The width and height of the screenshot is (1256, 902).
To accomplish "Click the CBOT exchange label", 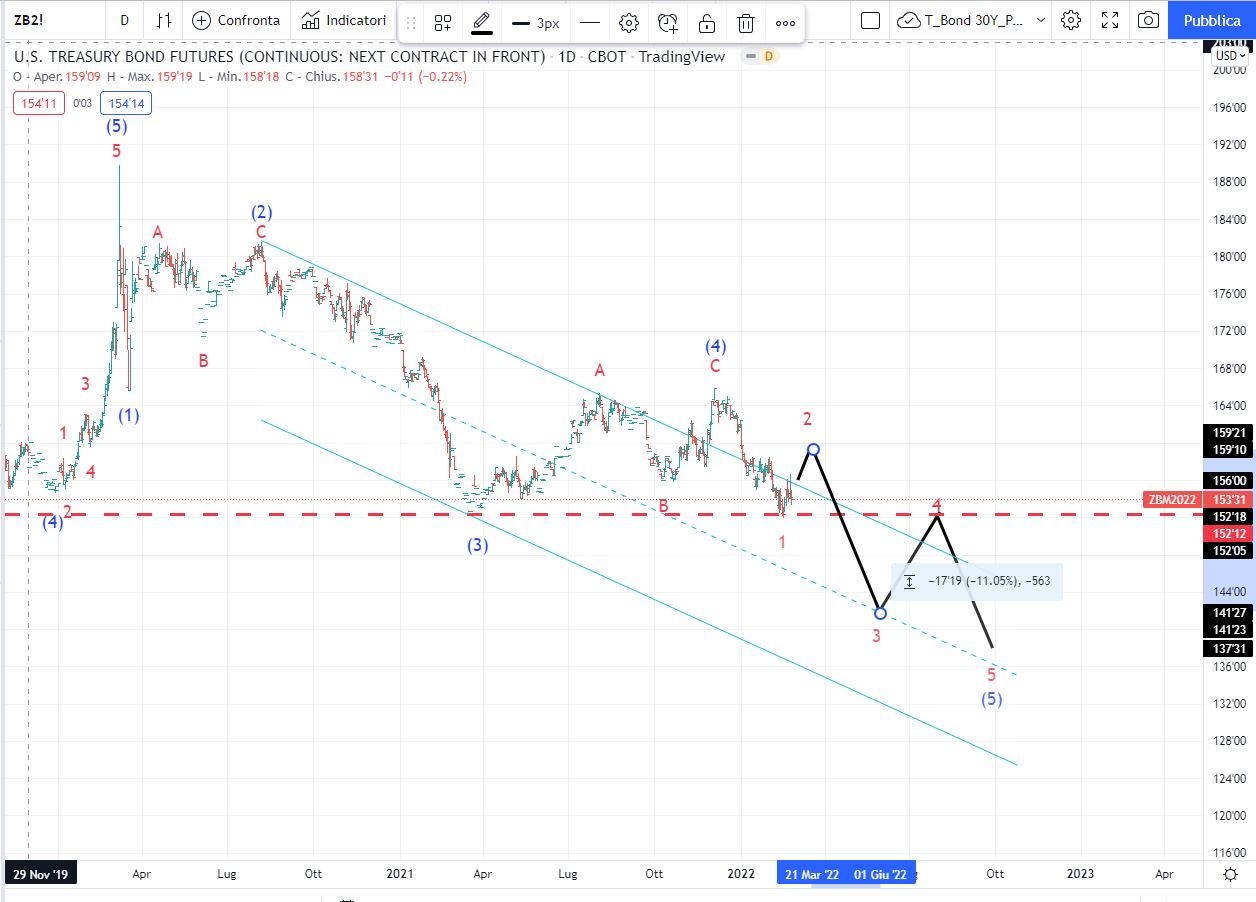I will pyautogui.click(x=607, y=57).
